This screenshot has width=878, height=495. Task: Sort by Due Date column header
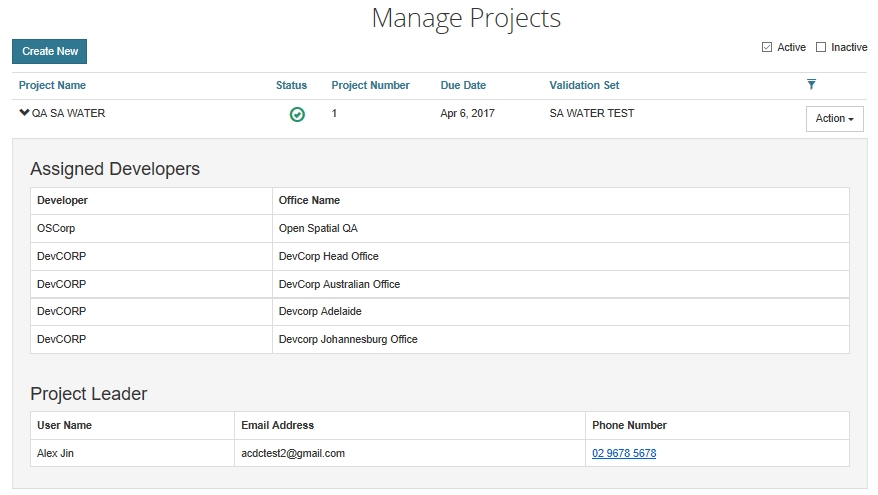[x=463, y=86]
